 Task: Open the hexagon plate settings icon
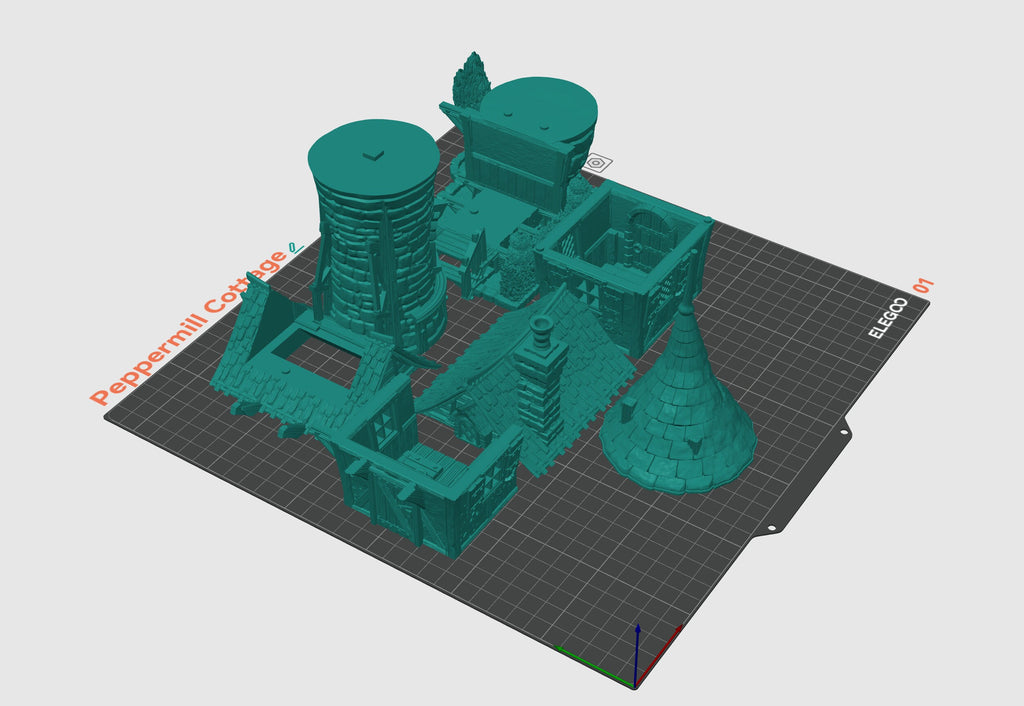coord(597,162)
